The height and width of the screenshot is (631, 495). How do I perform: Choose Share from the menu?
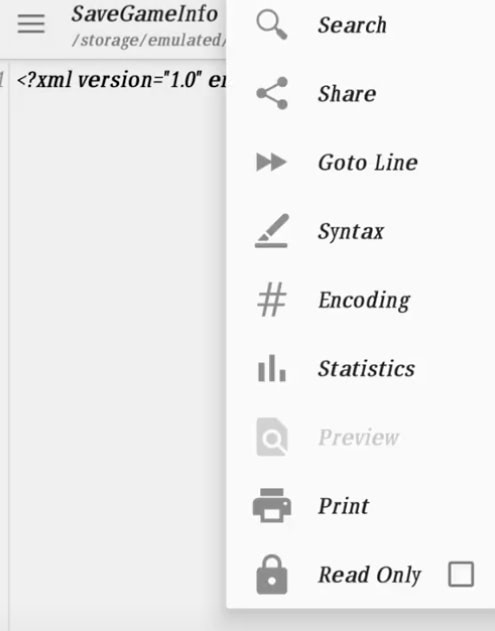tap(361, 93)
